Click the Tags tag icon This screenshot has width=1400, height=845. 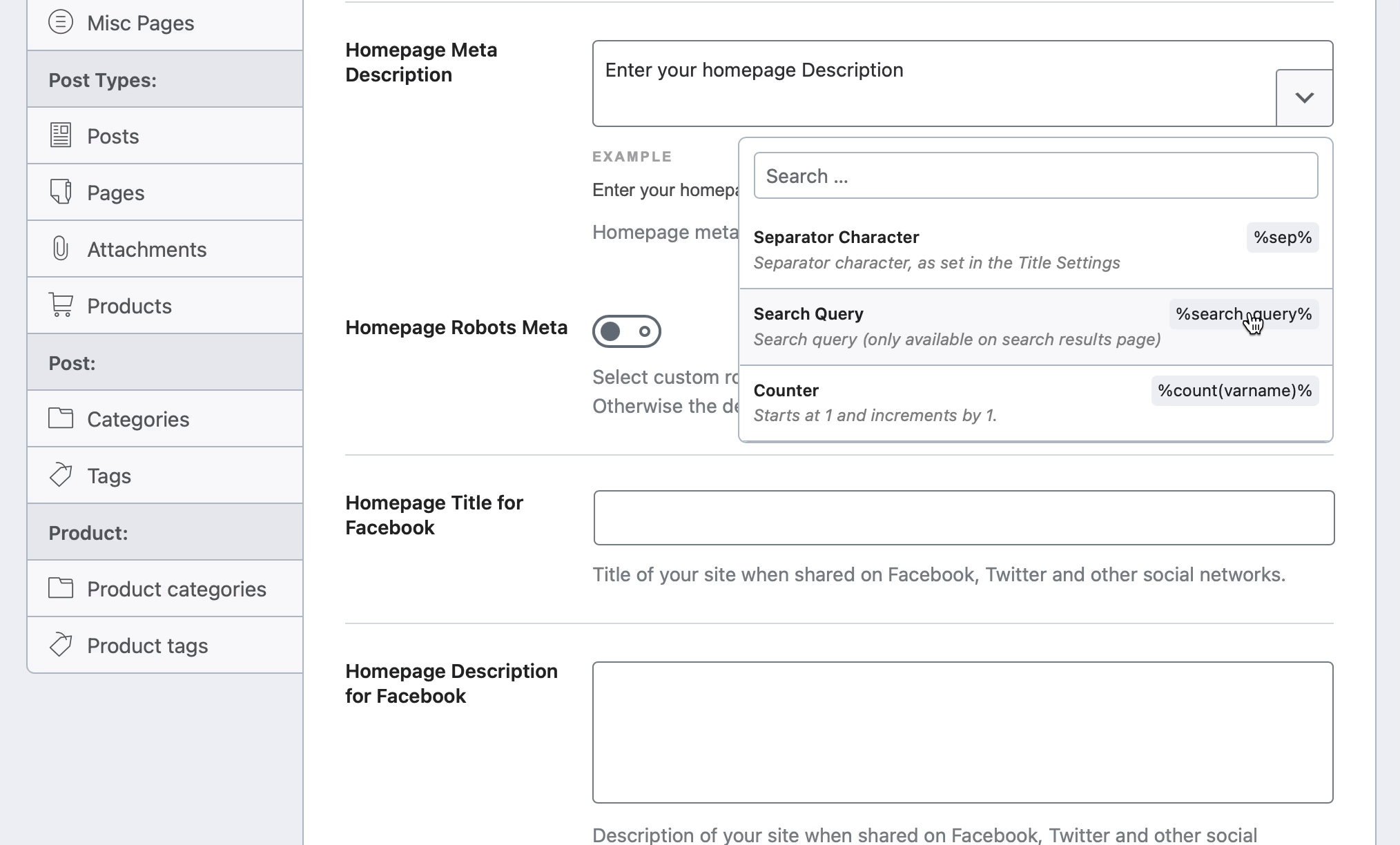[61, 475]
